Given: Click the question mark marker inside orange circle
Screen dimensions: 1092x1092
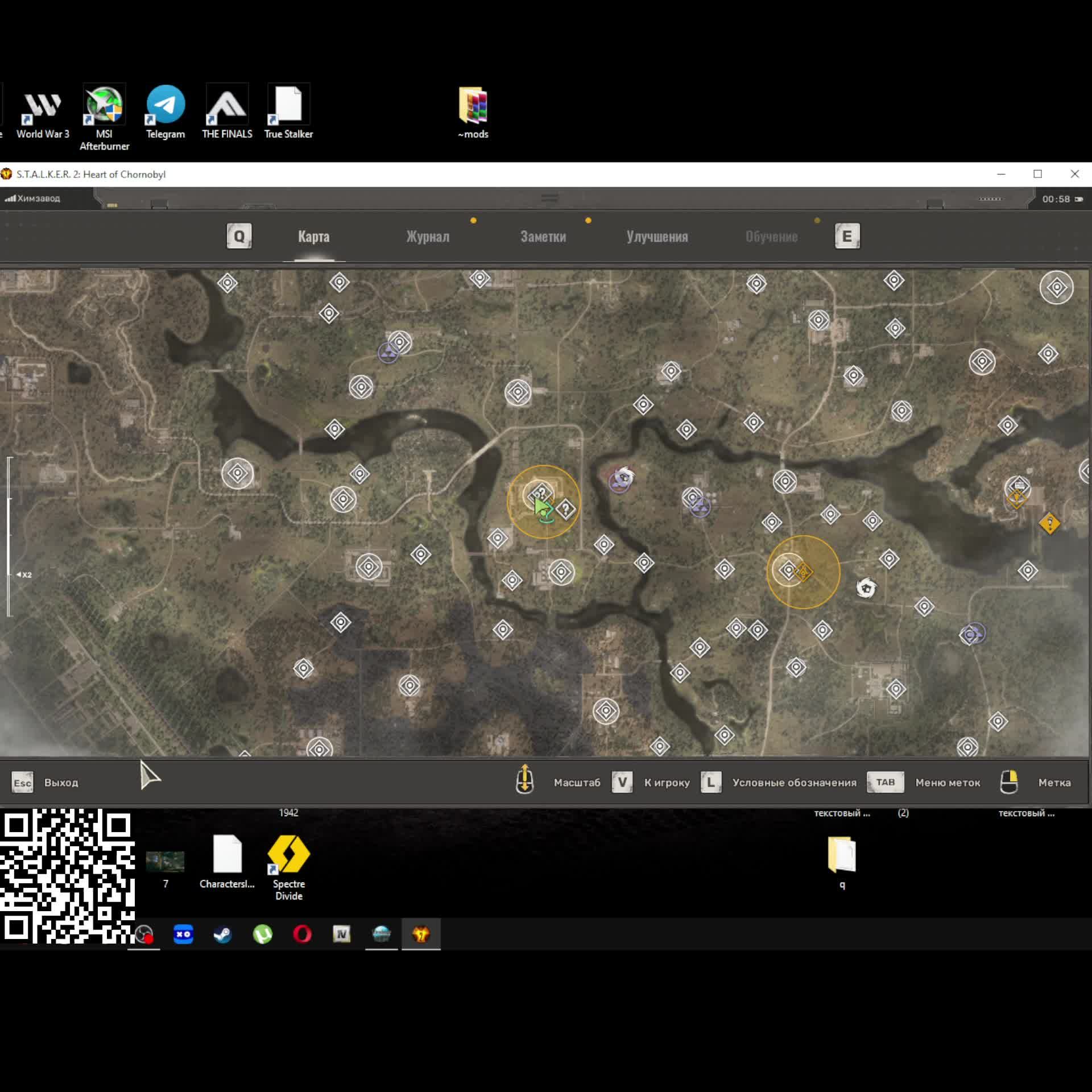Looking at the screenshot, I should pyautogui.click(x=565, y=508).
